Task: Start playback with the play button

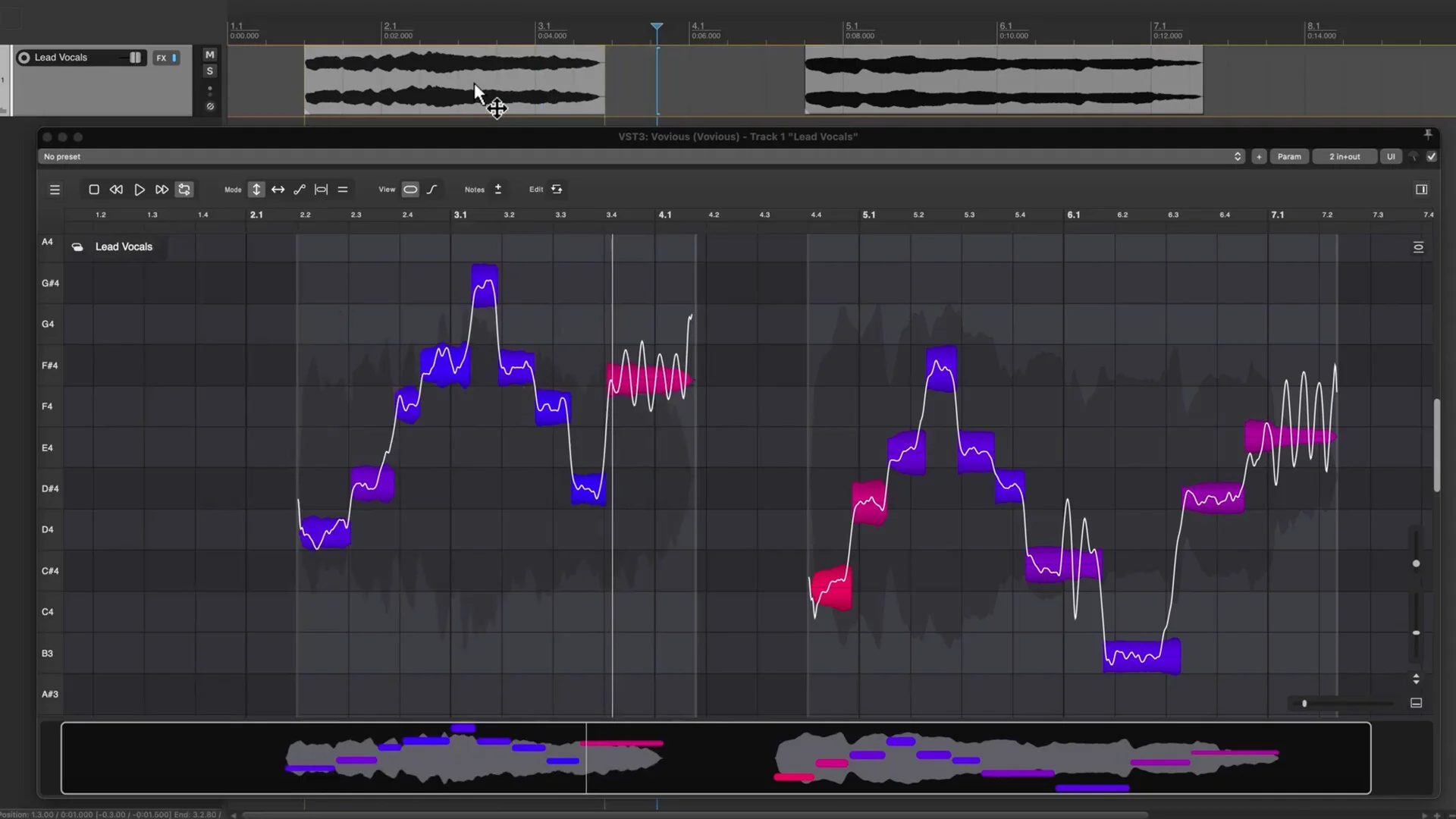Action: point(140,190)
